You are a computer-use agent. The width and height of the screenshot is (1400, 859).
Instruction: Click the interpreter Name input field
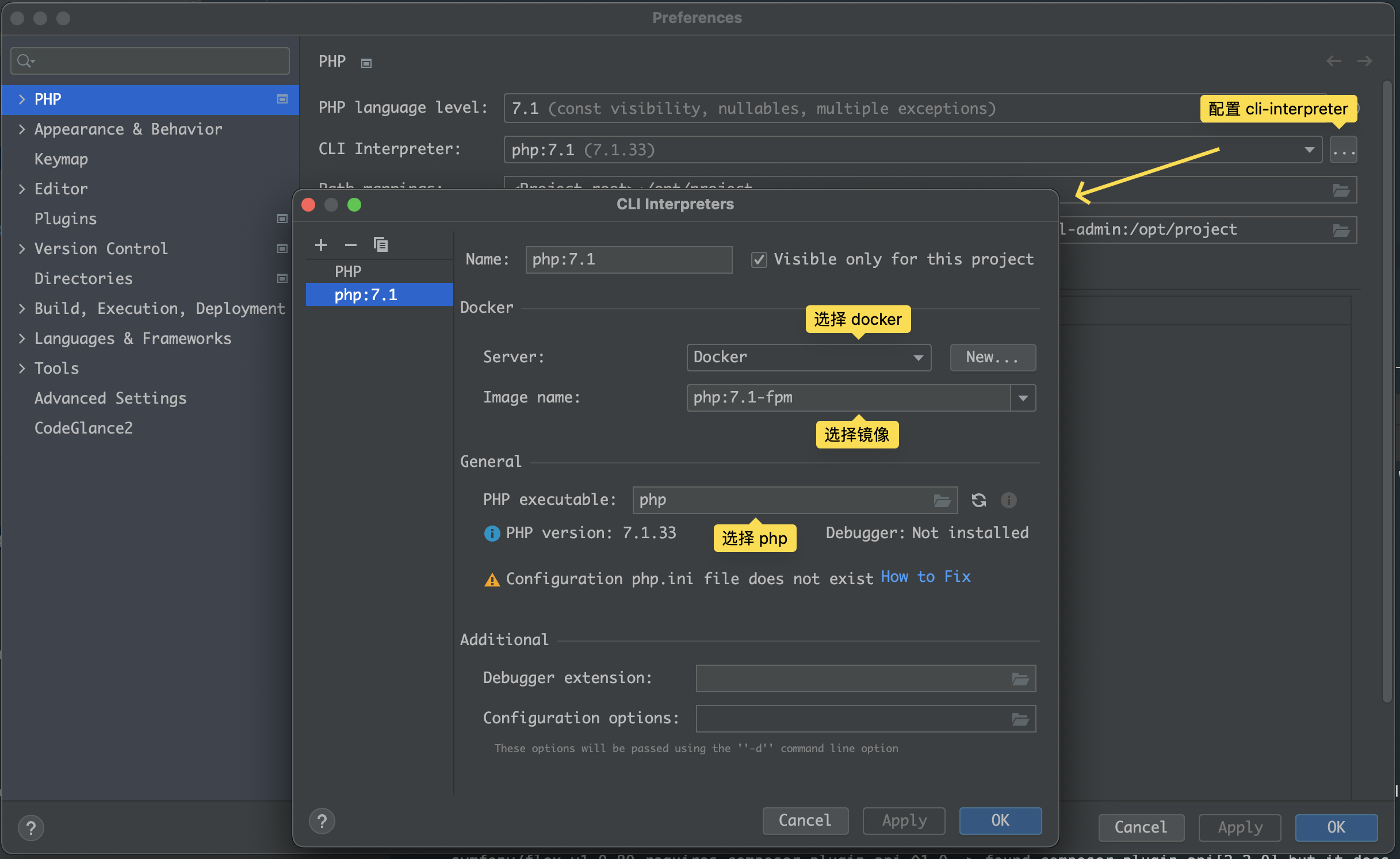tap(628, 260)
